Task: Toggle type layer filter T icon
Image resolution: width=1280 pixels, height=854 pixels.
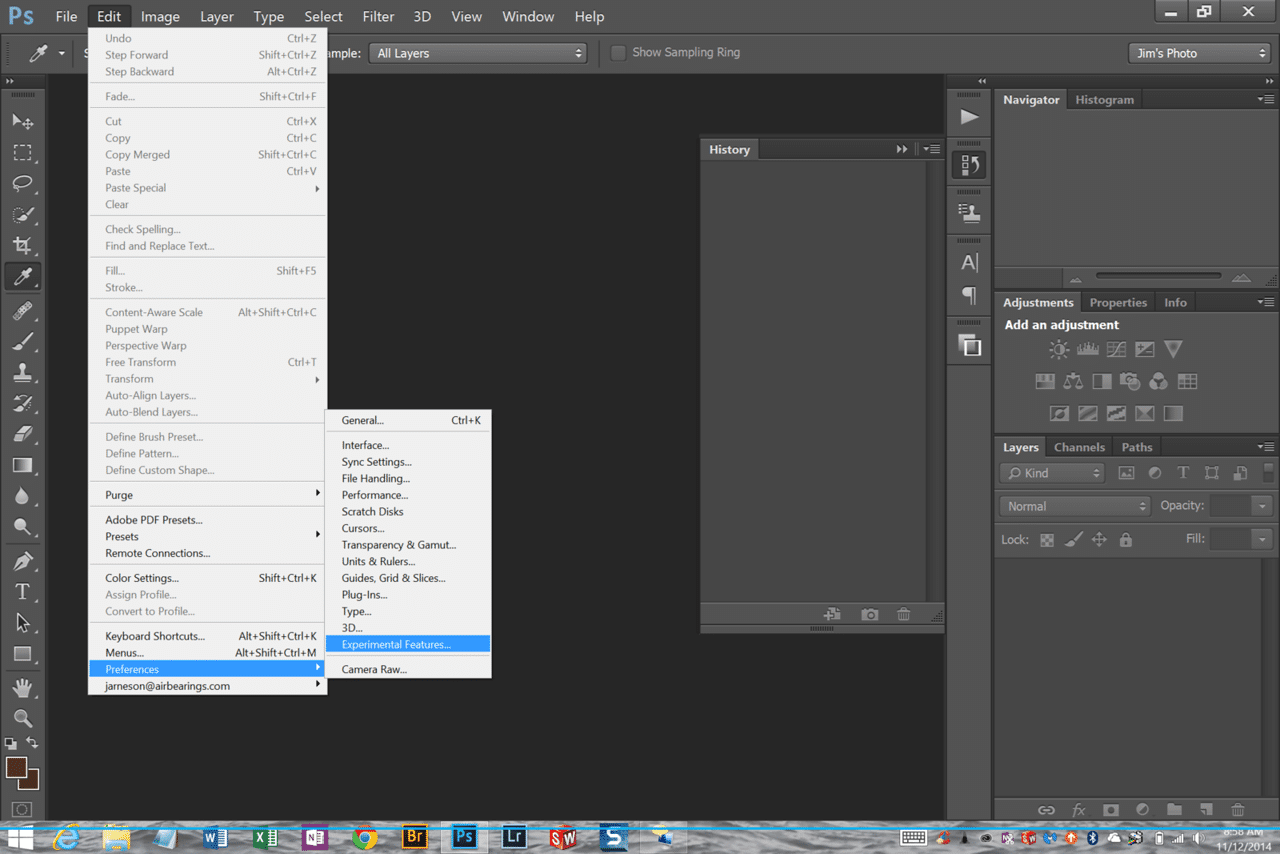Action: click(1183, 473)
